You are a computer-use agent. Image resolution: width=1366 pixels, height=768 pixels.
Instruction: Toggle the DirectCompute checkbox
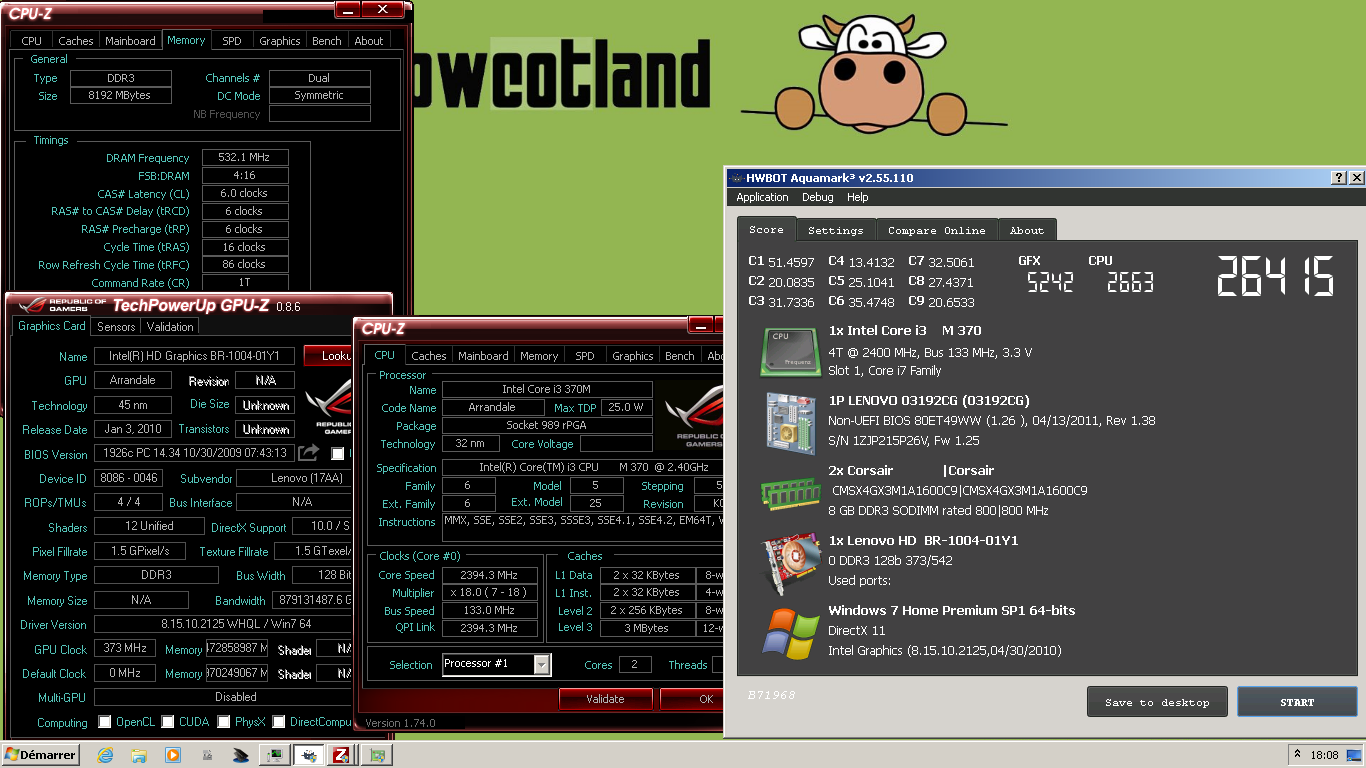279,722
